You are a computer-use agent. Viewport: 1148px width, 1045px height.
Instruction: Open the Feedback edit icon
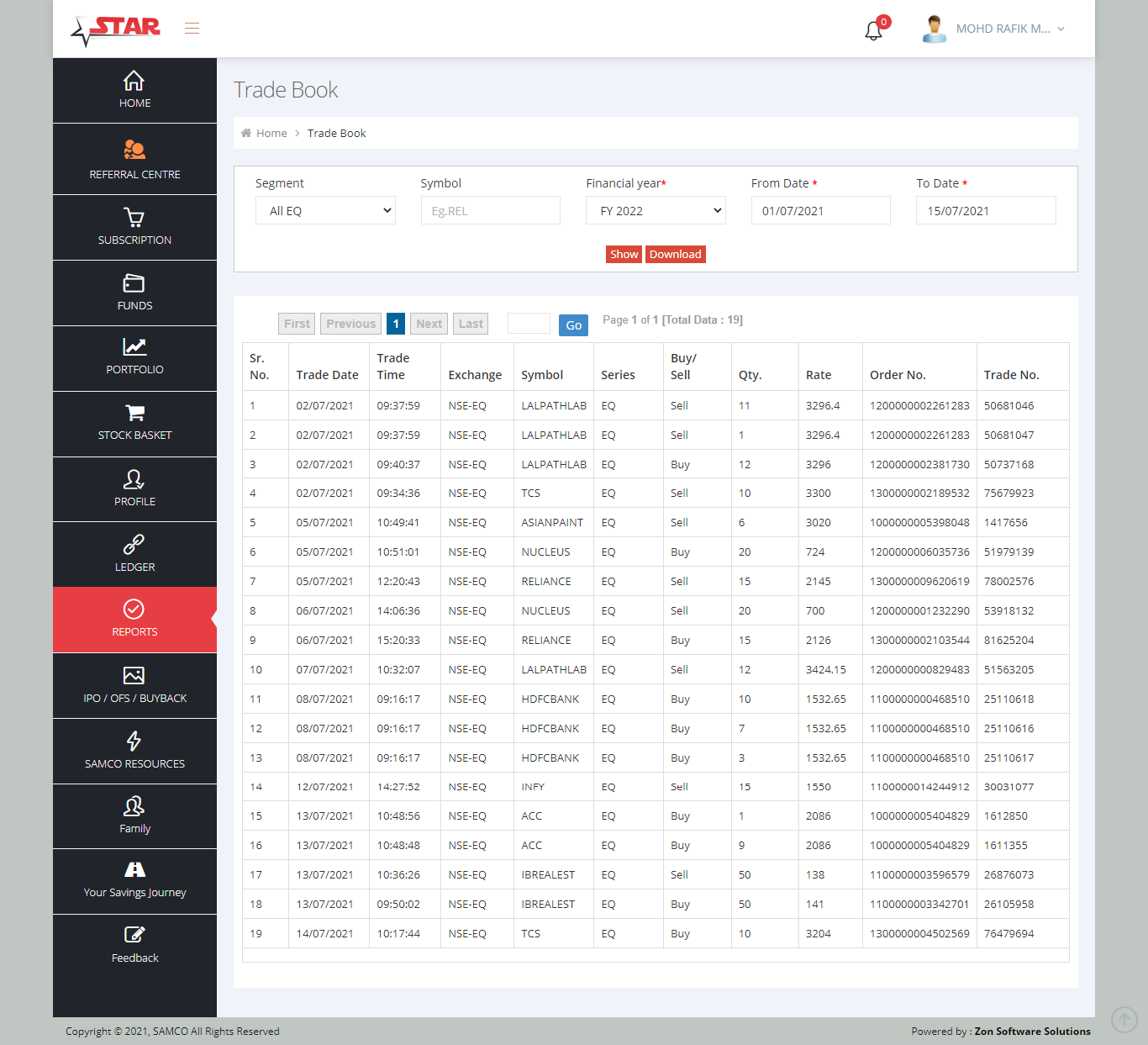[x=134, y=934]
